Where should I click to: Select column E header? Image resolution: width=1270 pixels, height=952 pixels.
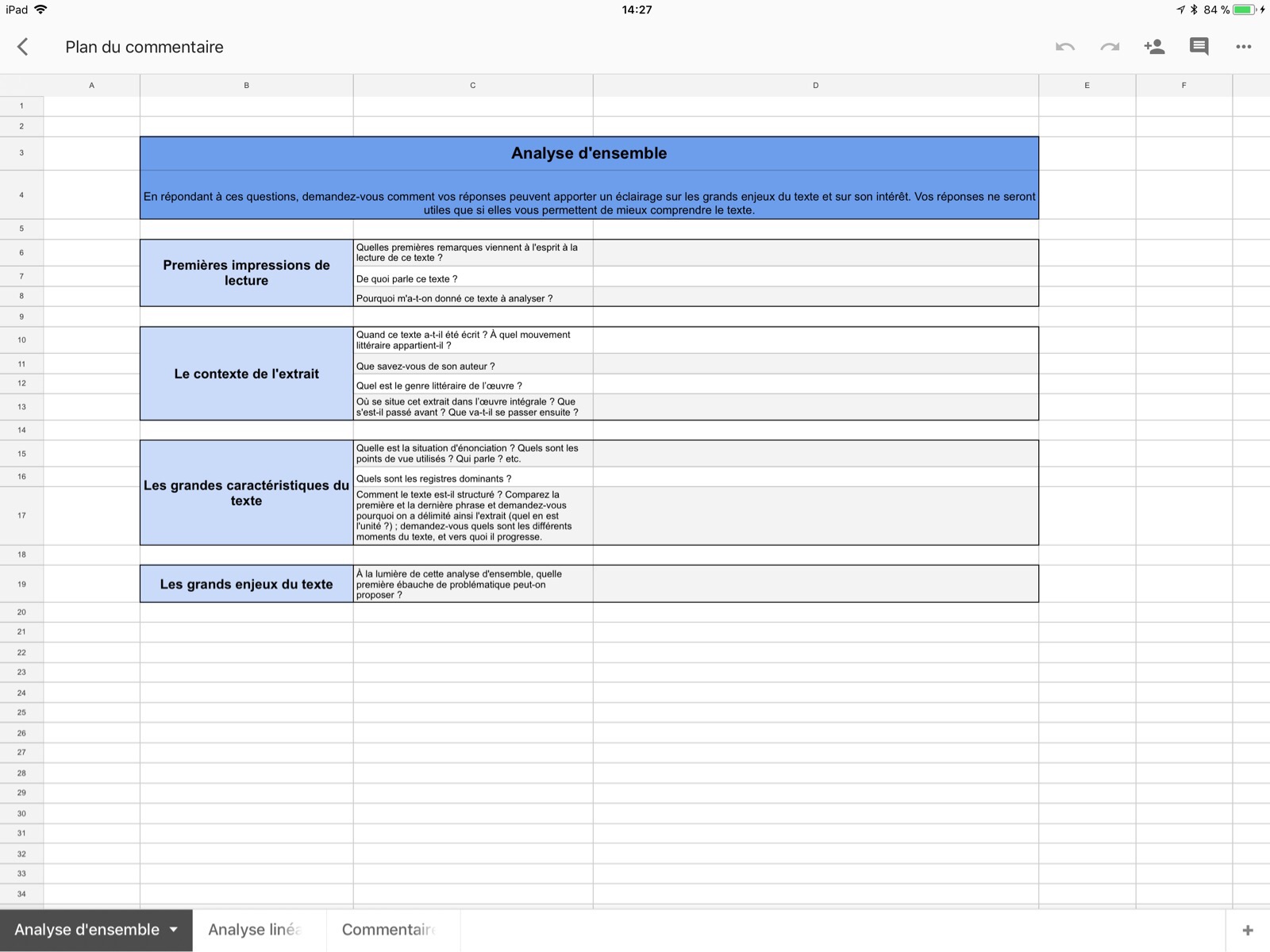click(x=1087, y=85)
